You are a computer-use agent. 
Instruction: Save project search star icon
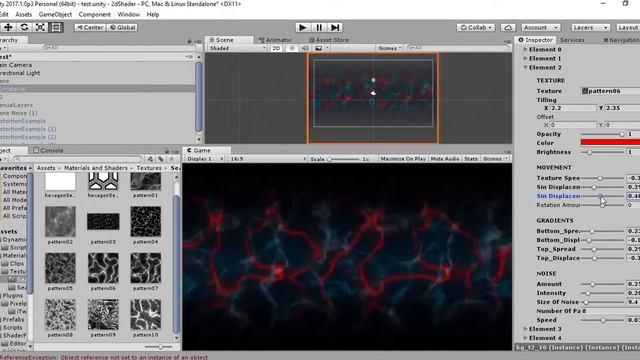172,159
